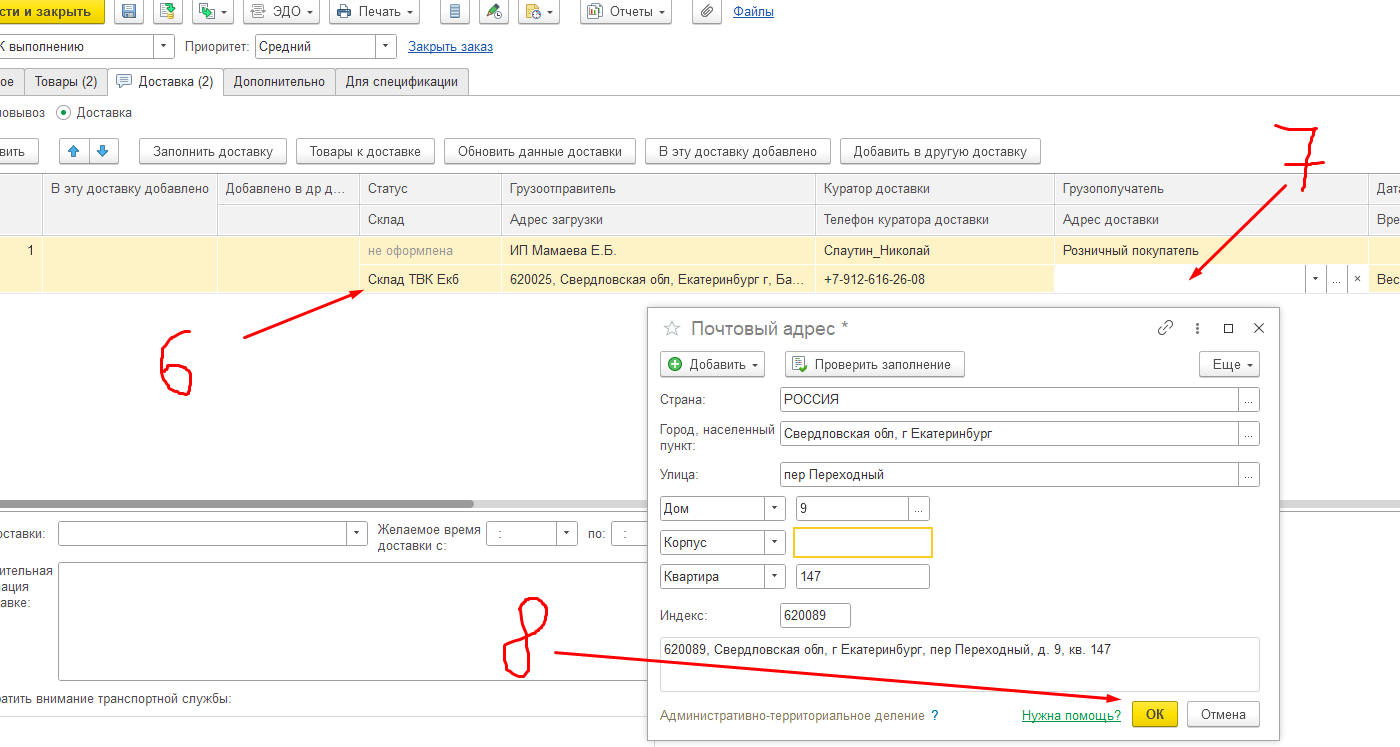The height and width of the screenshot is (747, 1400).
Task: Switch to the Товары (2) tab
Action: (x=65, y=82)
